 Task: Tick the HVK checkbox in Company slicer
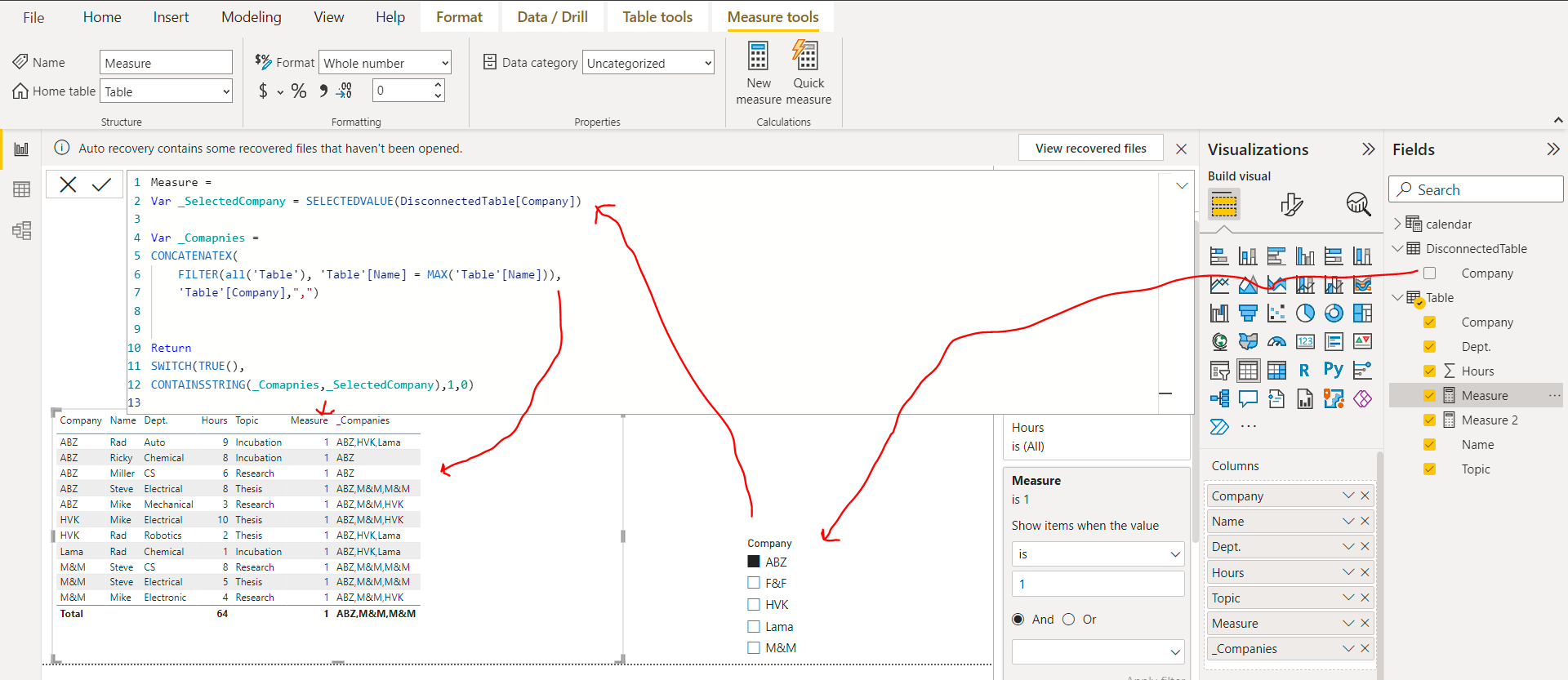pyautogui.click(x=754, y=604)
